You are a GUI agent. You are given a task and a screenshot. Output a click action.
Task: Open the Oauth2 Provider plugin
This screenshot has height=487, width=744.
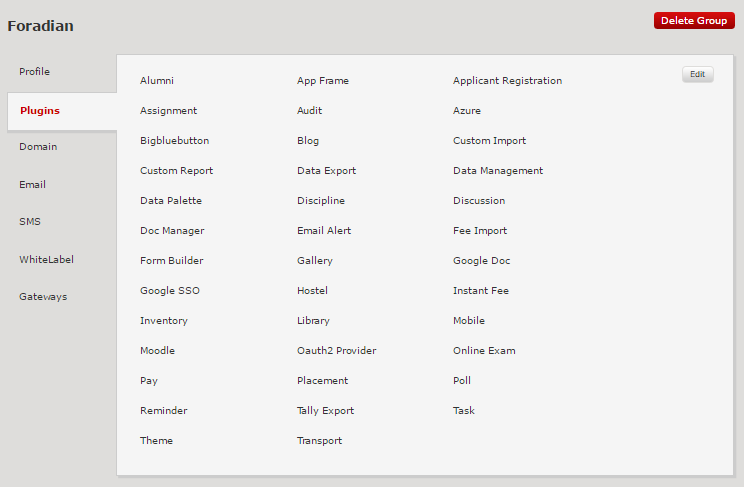pyautogui.click(x=336, y=351)
